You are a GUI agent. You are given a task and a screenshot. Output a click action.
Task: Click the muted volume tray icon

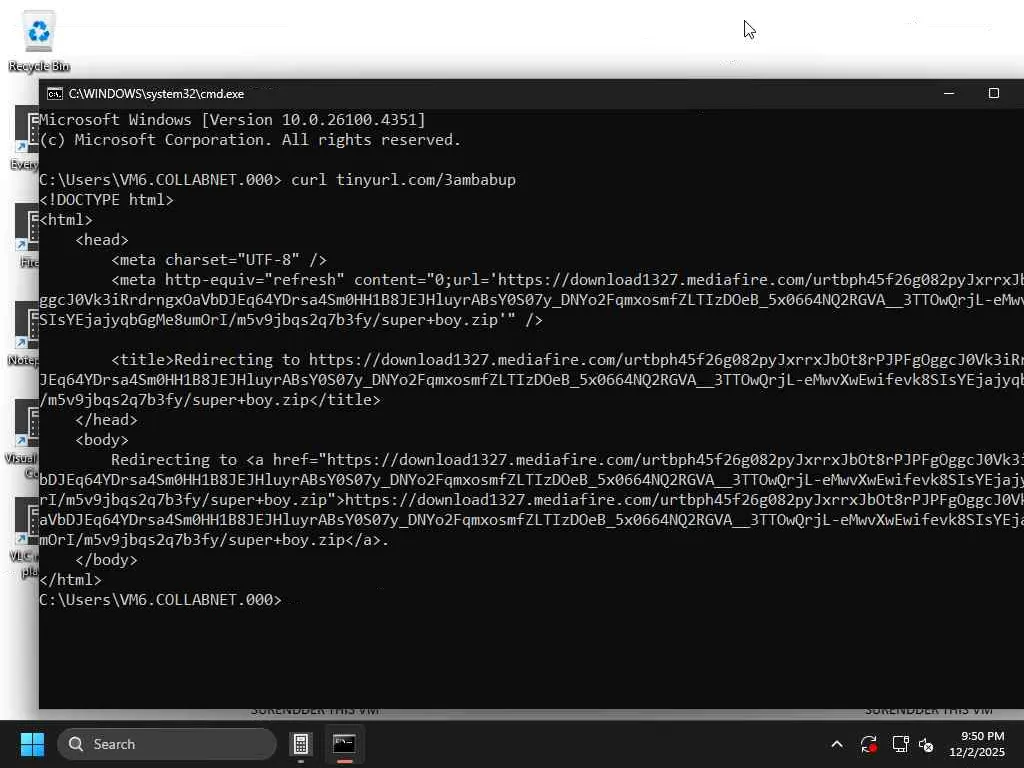tap(926, 744)
